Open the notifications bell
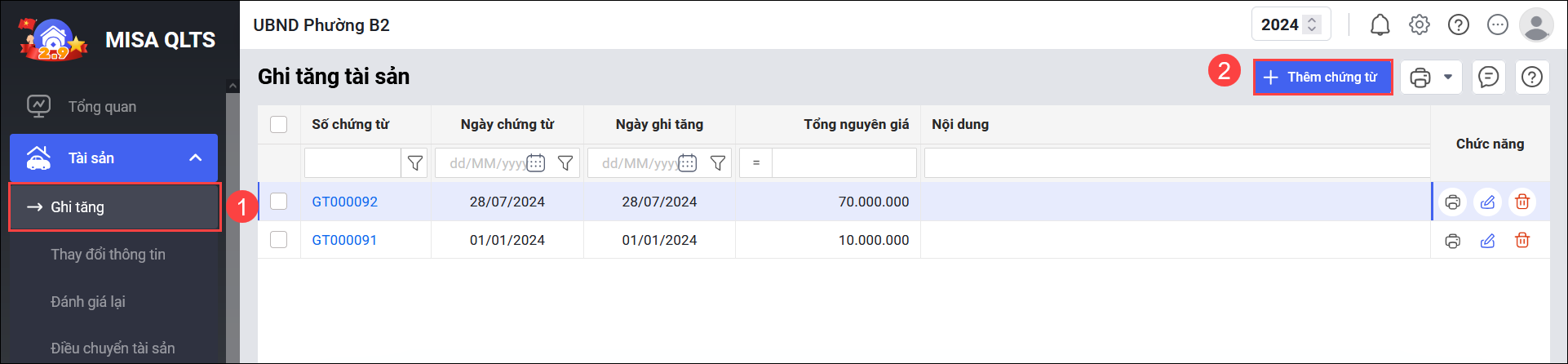This screenshot has height=364, width=1568. tap(1380, 25)
